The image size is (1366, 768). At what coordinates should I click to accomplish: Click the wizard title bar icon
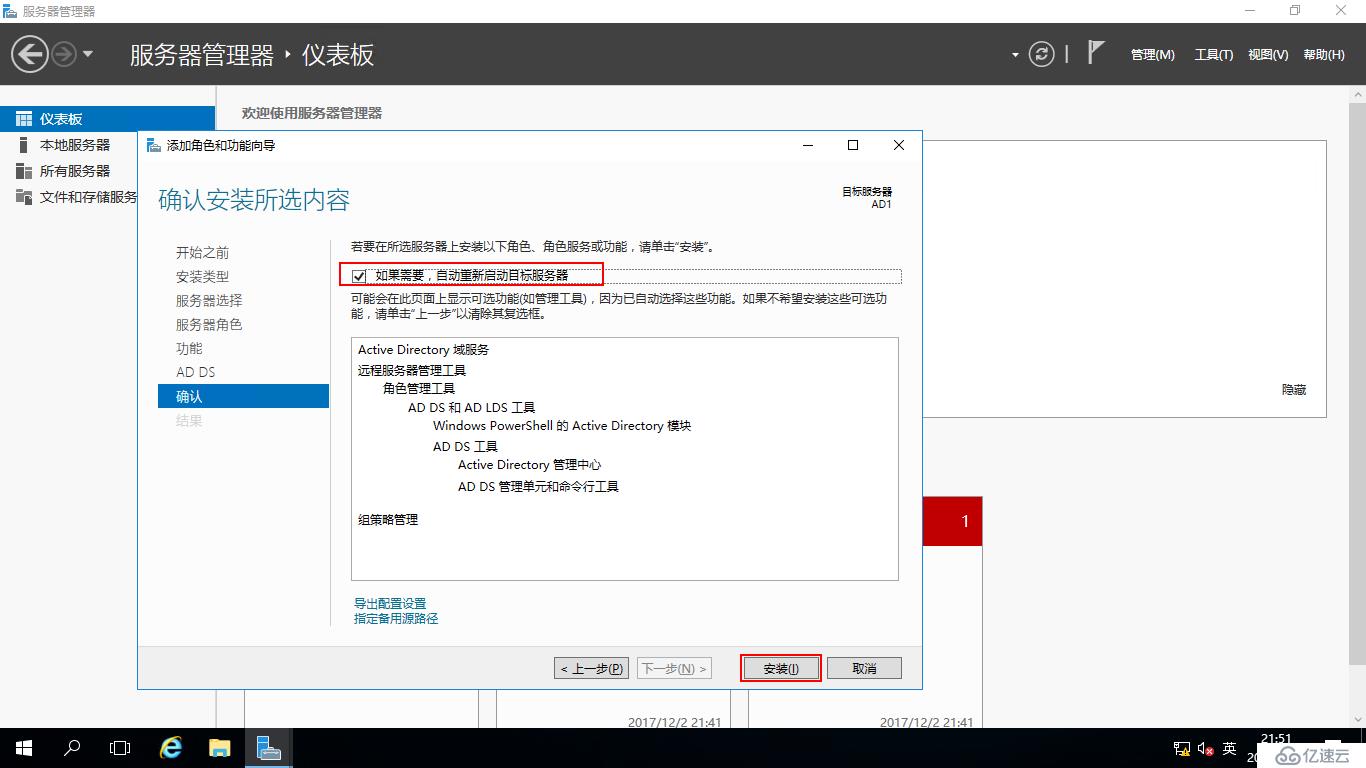tap(153, 145)
